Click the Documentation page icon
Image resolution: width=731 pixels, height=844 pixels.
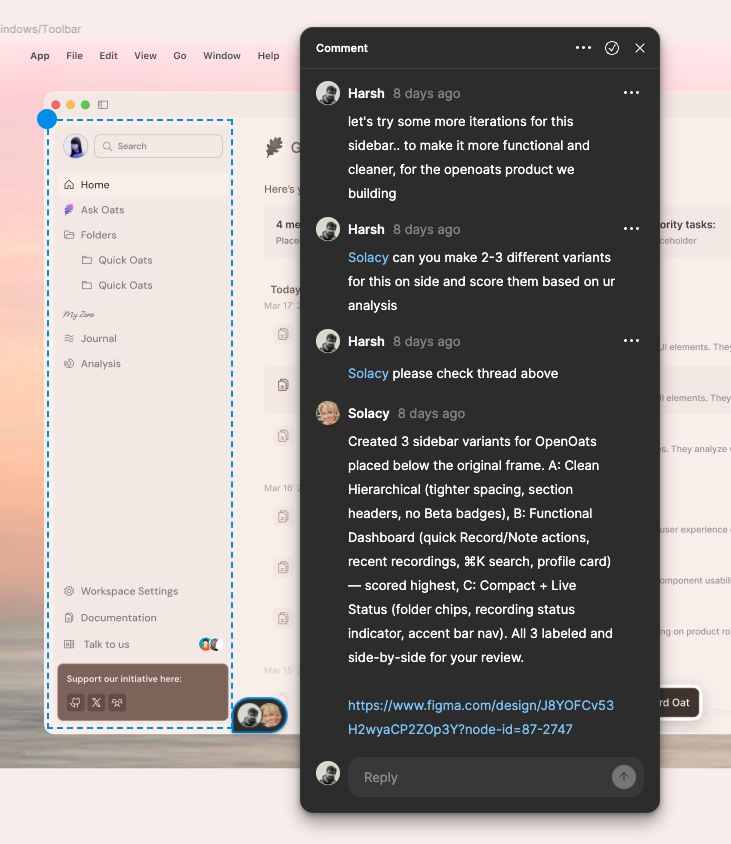tap(69, 617)
